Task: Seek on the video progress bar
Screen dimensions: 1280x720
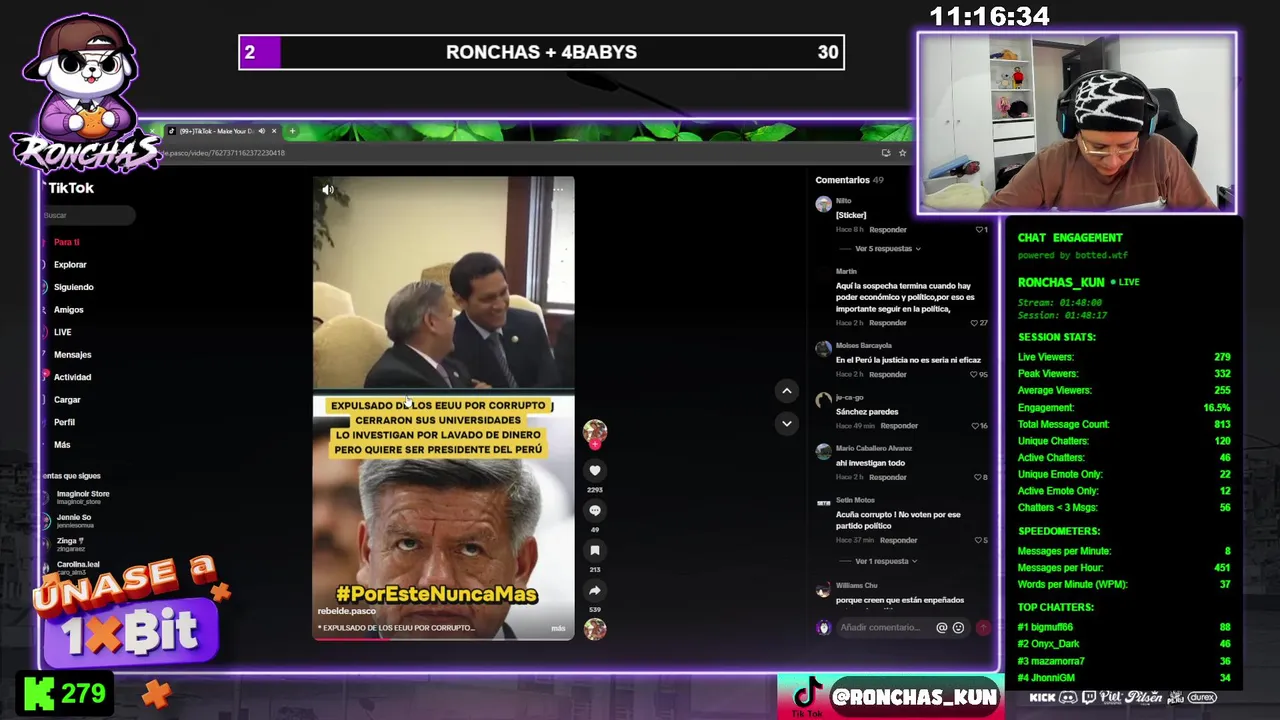Action: tap(443, 639)
